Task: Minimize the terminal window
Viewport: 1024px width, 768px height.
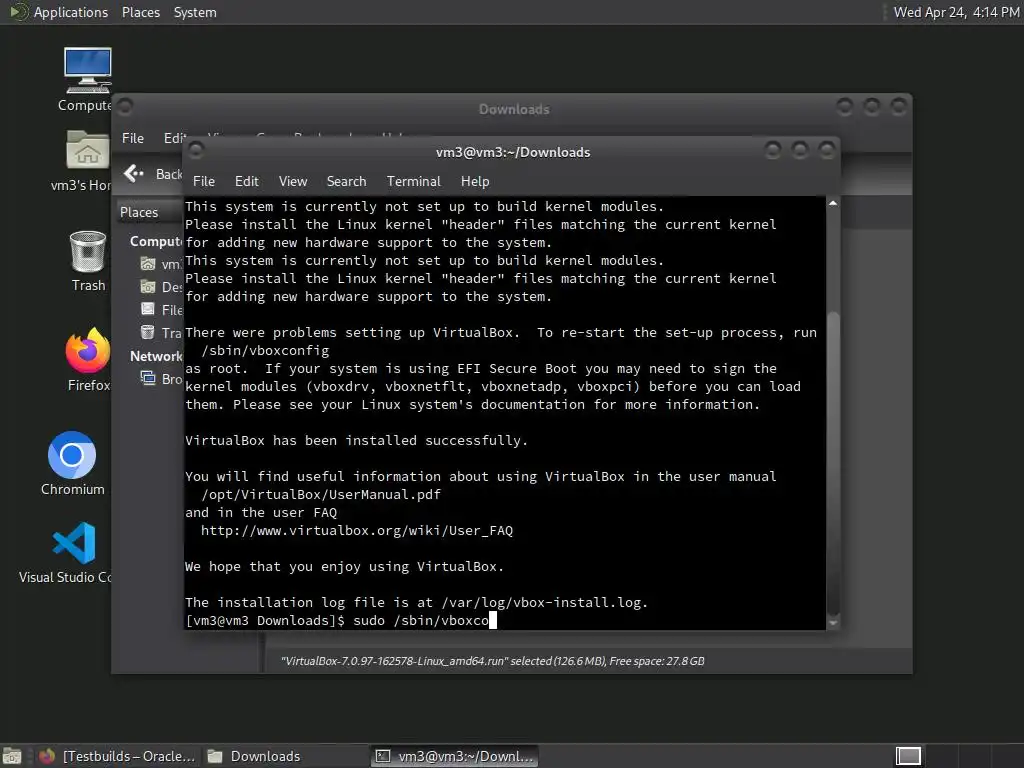Action: (x=773, y=151)
